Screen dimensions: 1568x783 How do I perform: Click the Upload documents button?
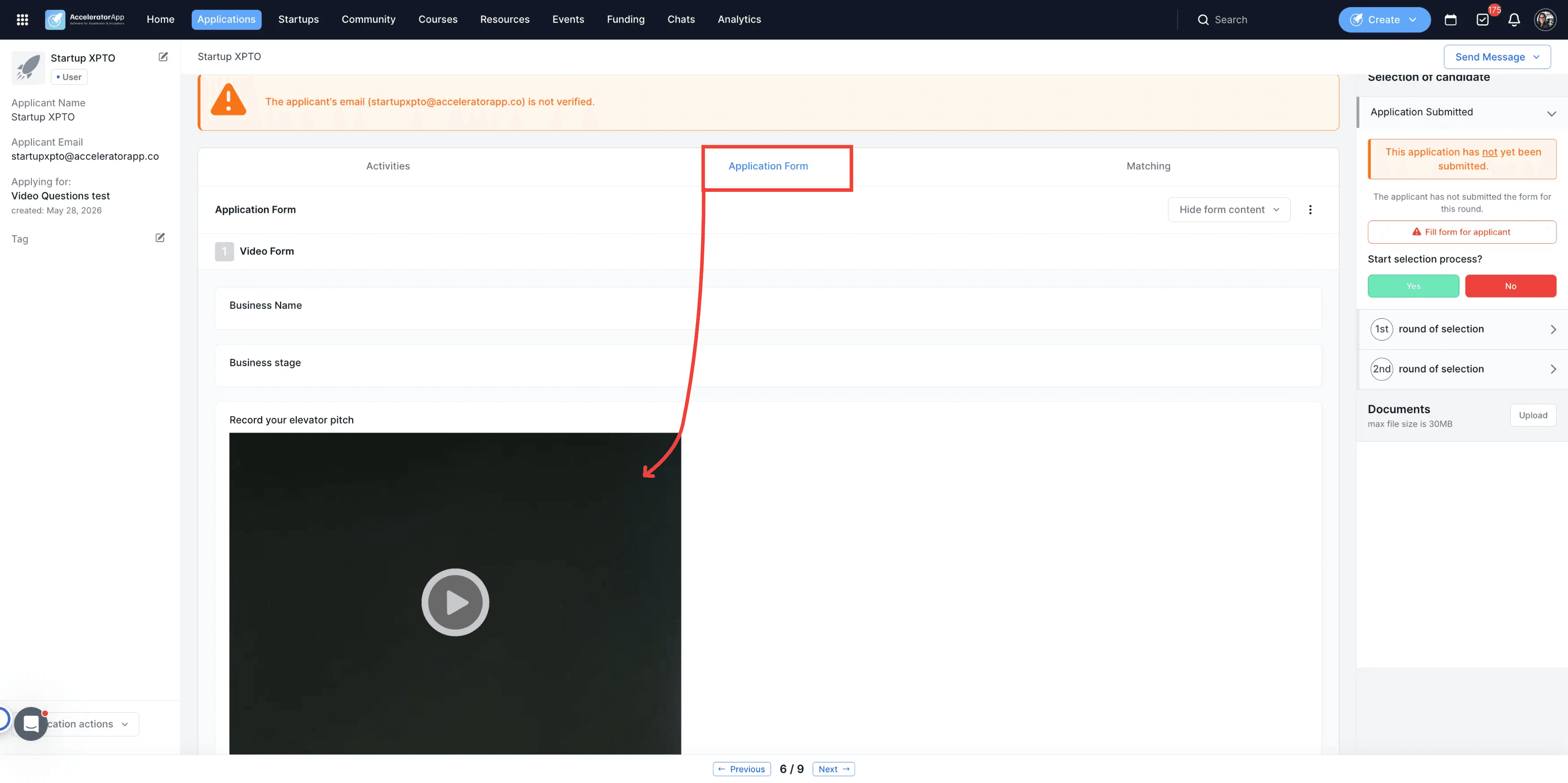(x=1533, y=415)
